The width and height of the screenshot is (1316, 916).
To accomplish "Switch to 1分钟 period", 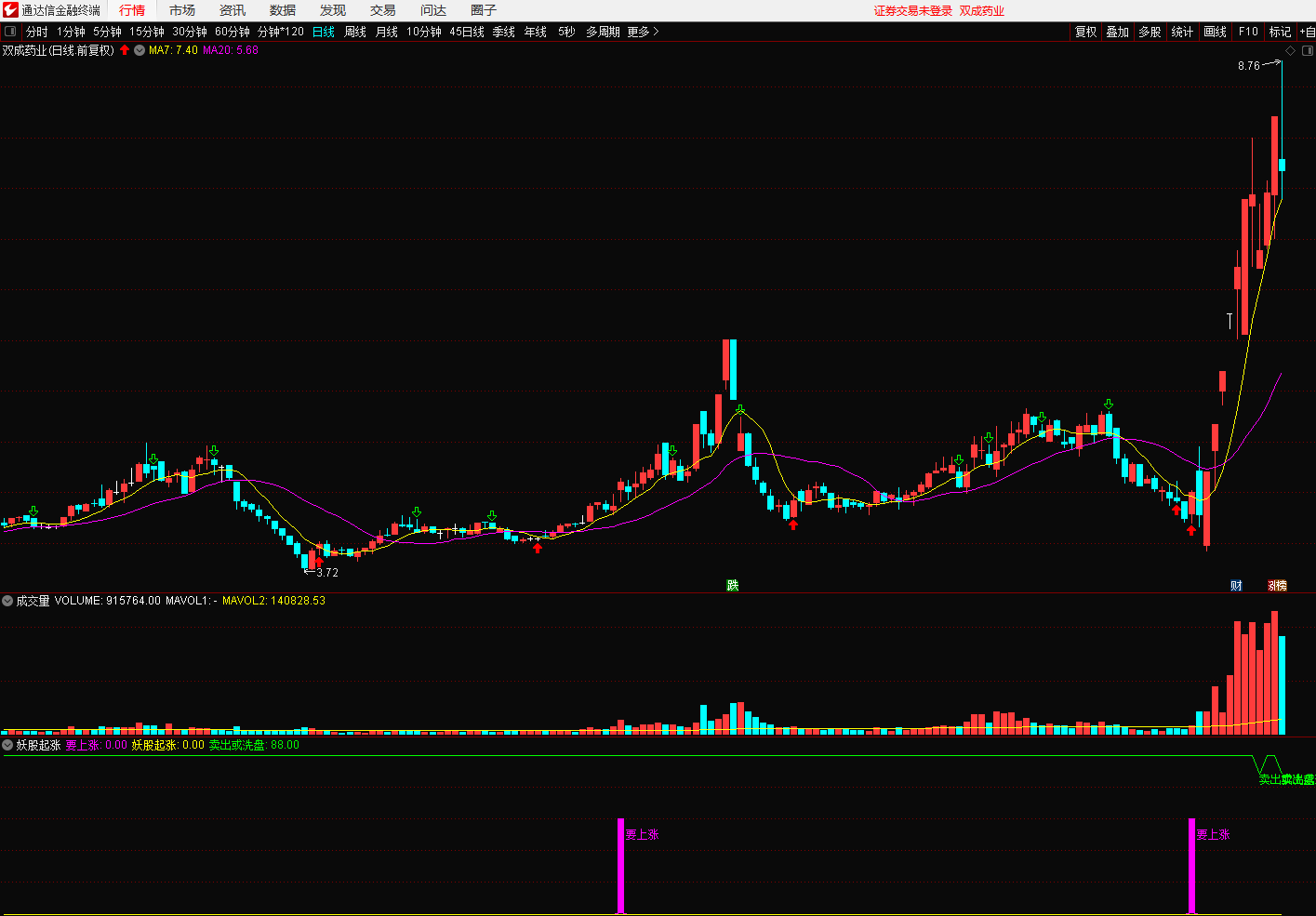I will pyautogui.click(x=71, y=32).
